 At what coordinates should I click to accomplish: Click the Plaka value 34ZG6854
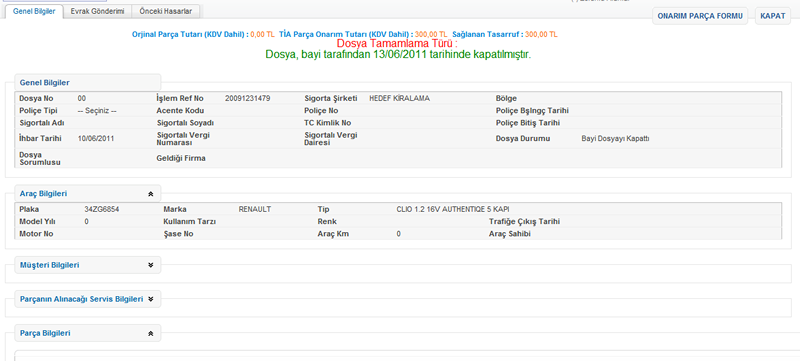point(102,209)
